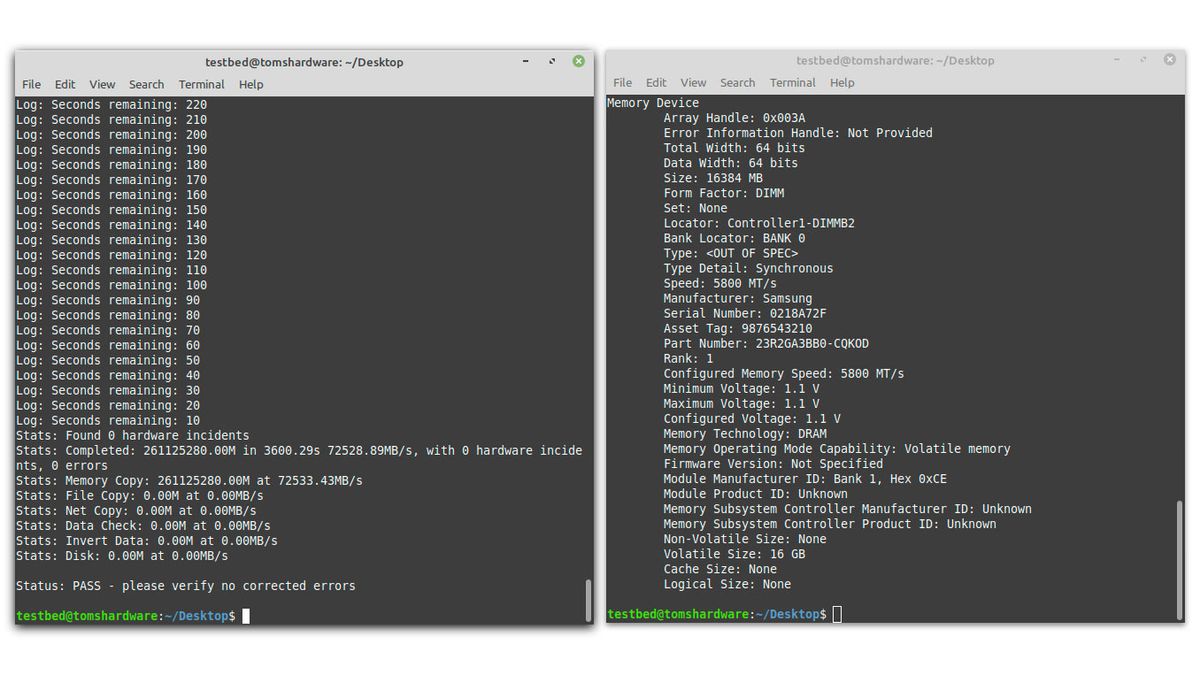Click 'Status: PASS - please verify' line
This screenshot has width=1200, height=675.
pos(186,586)
